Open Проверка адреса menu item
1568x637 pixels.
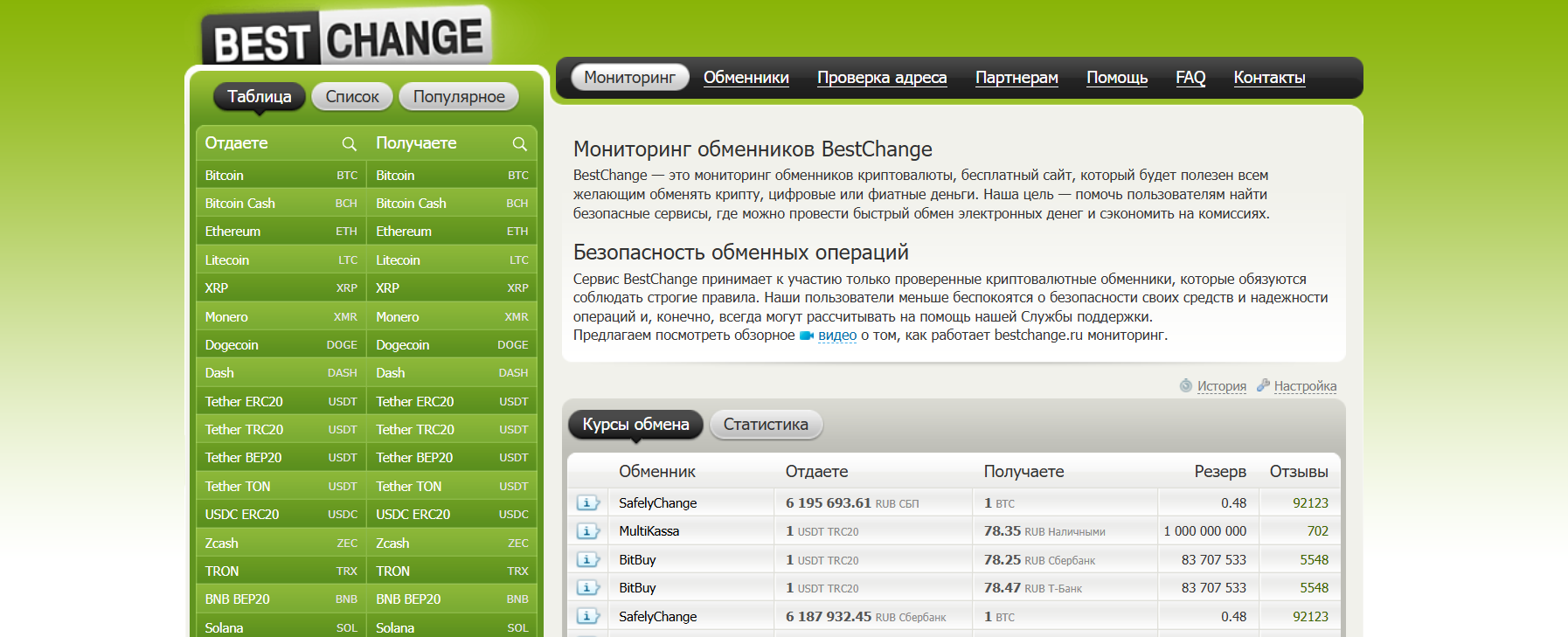coord(882,78)
